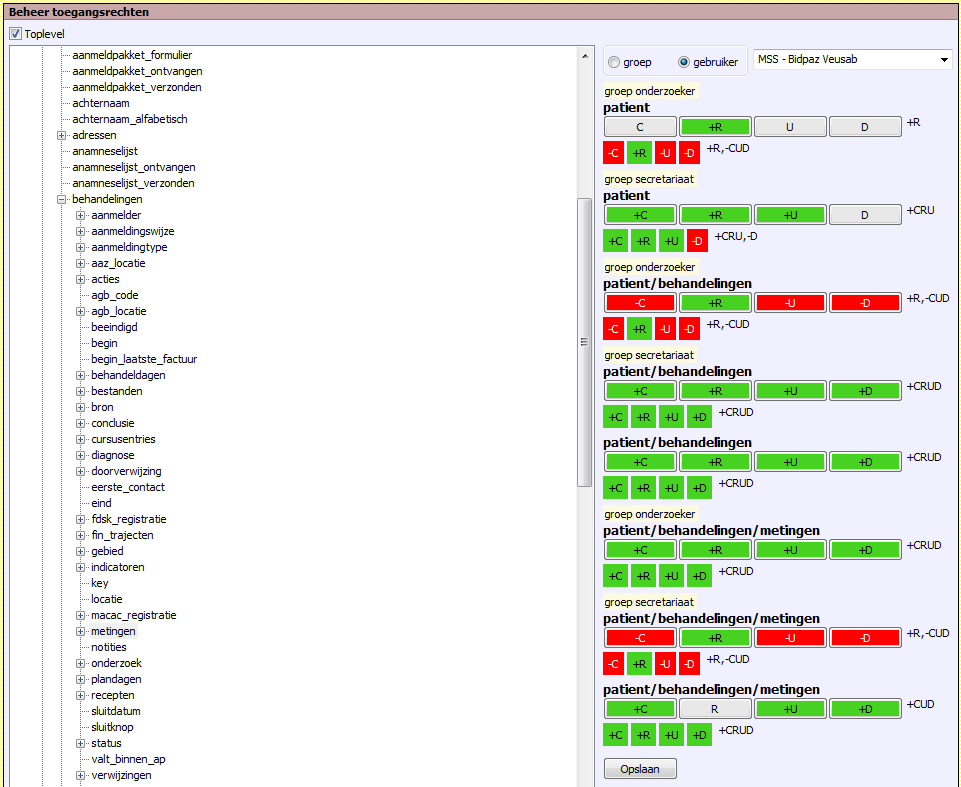Select the 'gebruiker' radio button
The image size is (961, 787).
[x=684, y=62]
